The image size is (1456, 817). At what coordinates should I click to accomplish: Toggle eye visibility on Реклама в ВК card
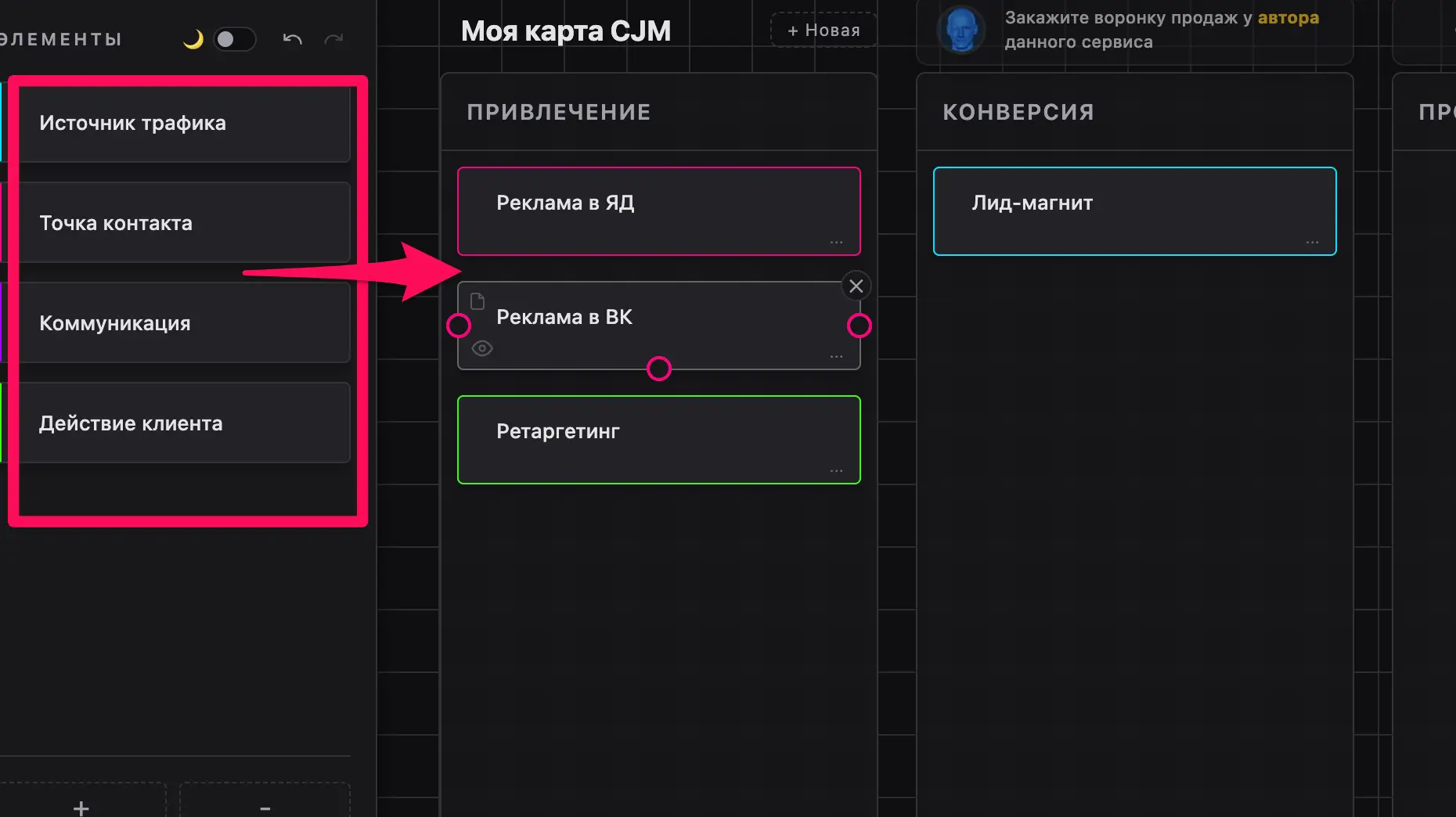click(482, 348)
